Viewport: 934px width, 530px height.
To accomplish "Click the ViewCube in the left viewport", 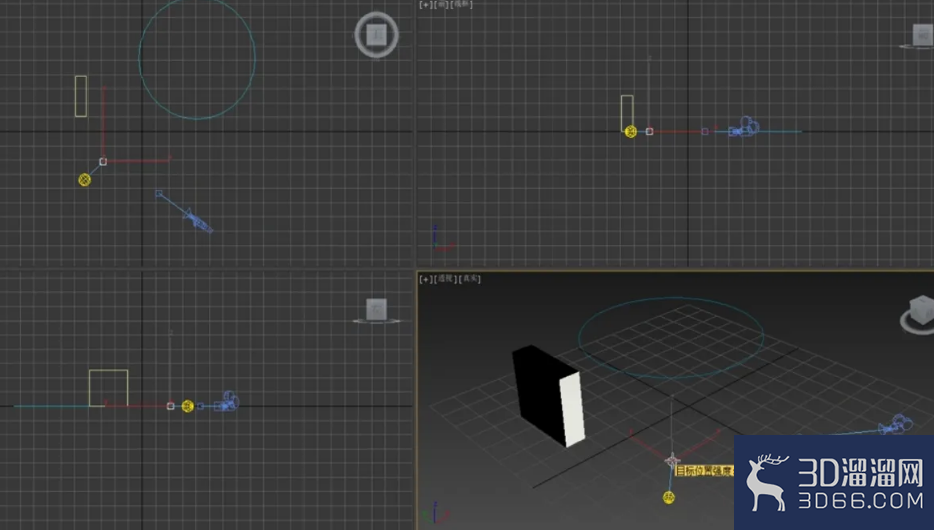I will click(x=376, y=310).
